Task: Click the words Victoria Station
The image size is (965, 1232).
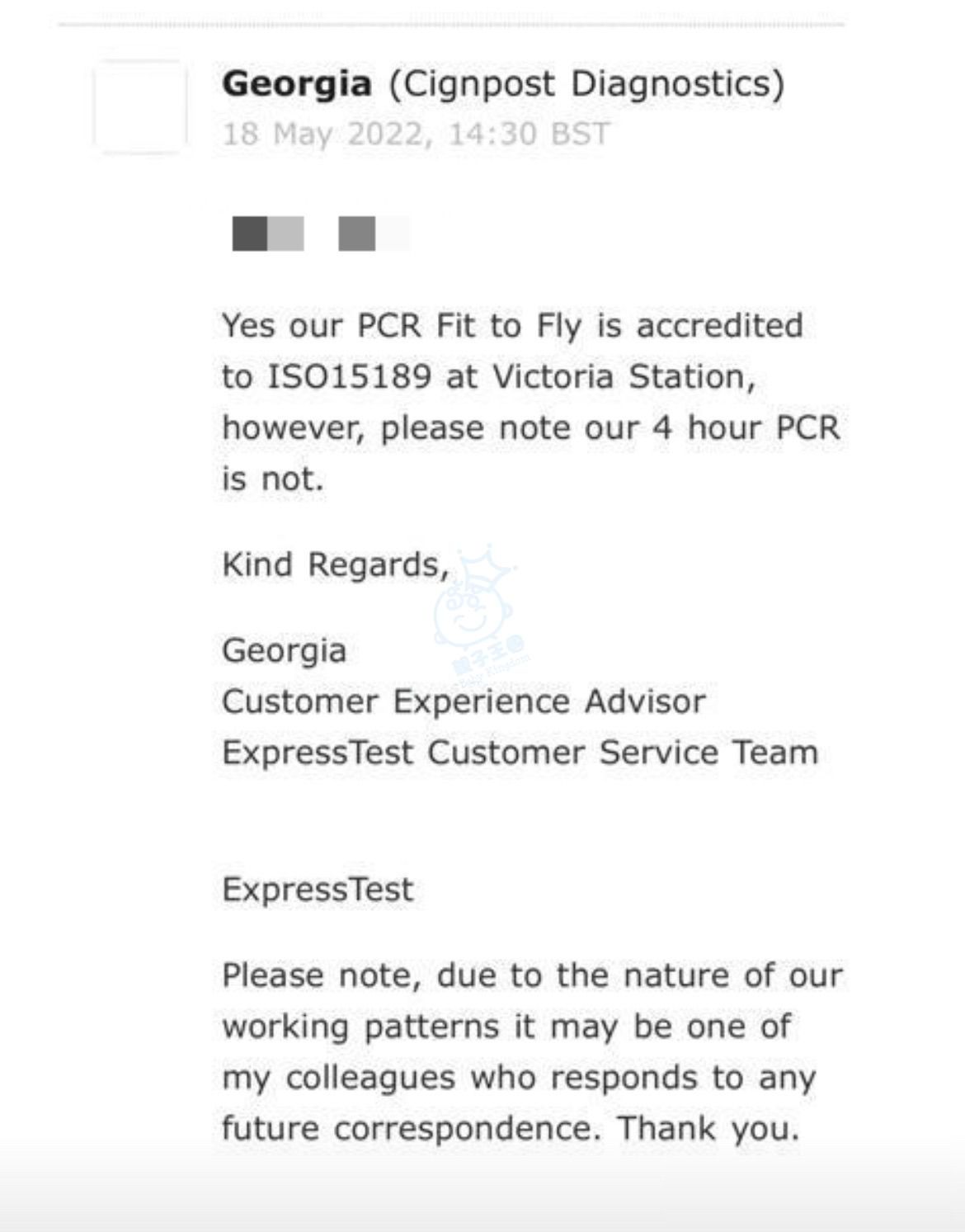Action: coord(623,377)
